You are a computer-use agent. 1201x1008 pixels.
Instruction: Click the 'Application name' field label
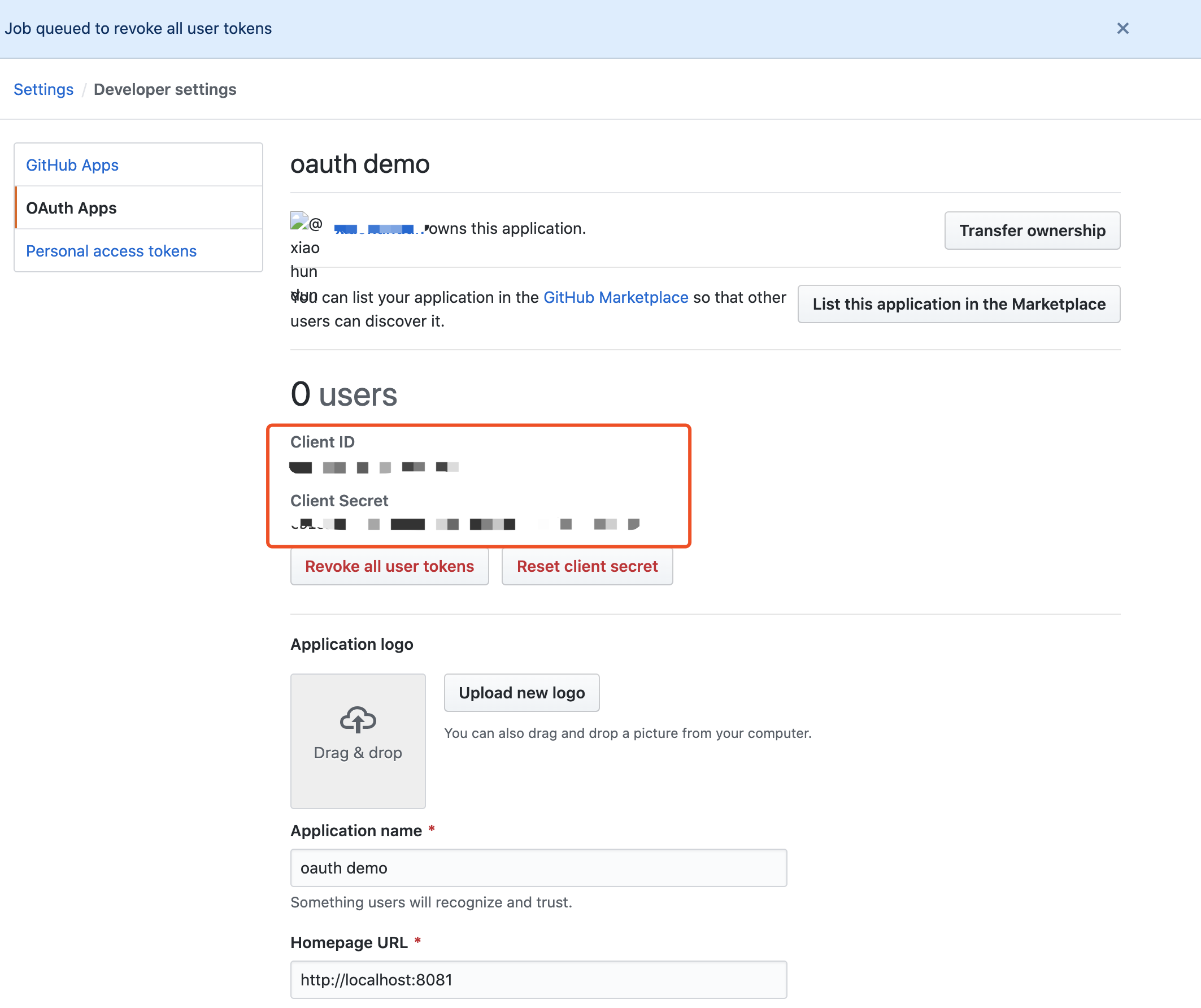[x=356, y=831]
